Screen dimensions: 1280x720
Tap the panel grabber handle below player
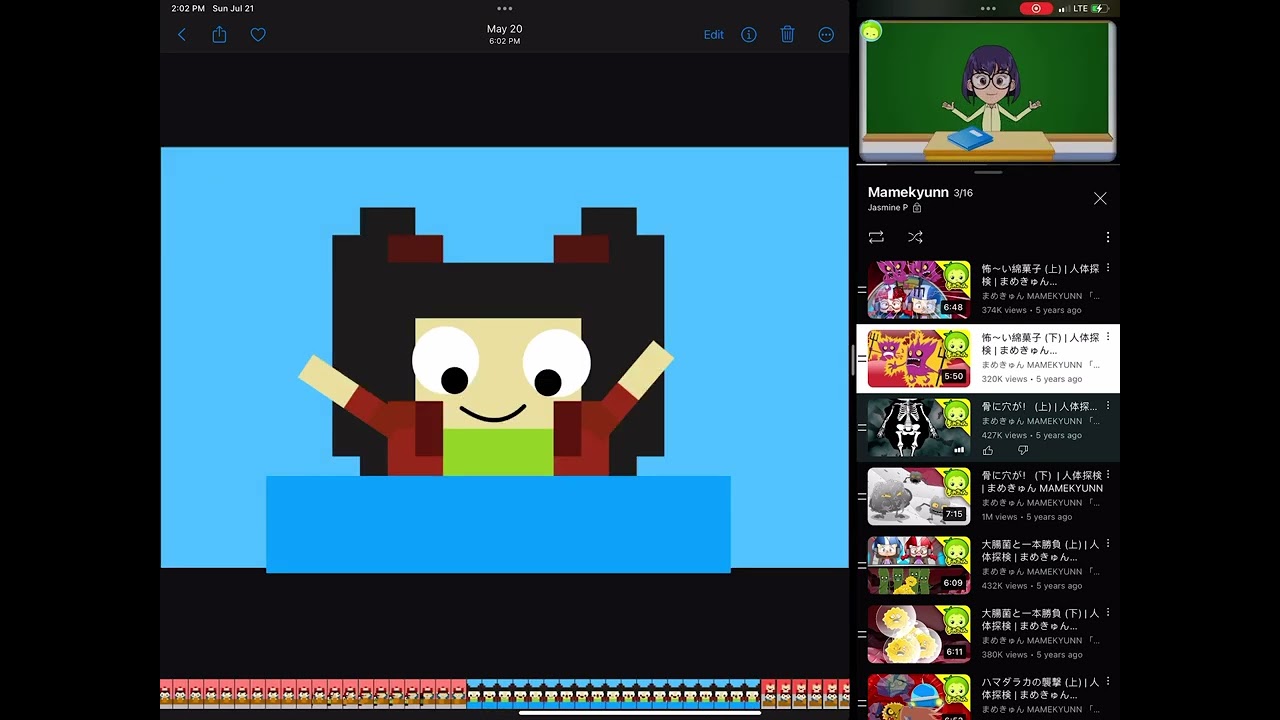click(x=988, y=172)
